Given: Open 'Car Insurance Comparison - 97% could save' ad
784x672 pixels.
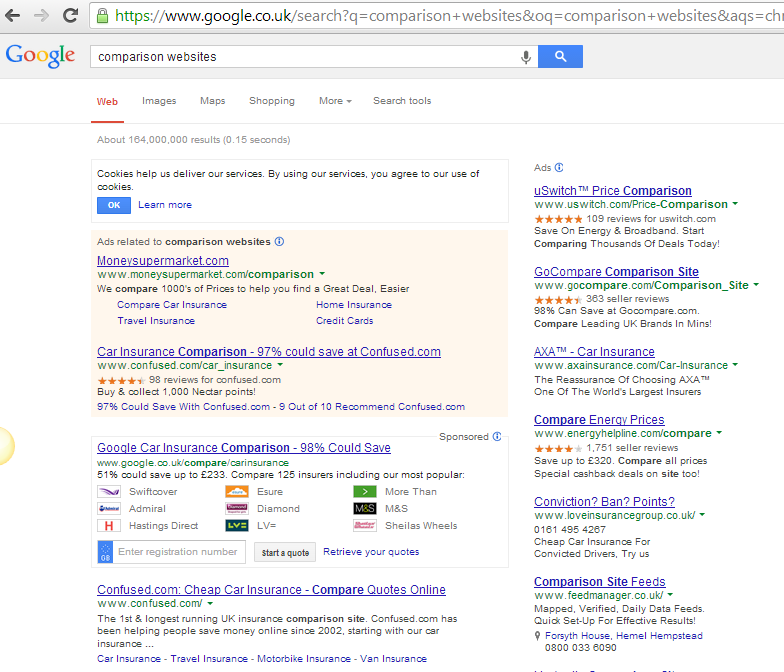Looking at the screenshot, I should (269, 352).
